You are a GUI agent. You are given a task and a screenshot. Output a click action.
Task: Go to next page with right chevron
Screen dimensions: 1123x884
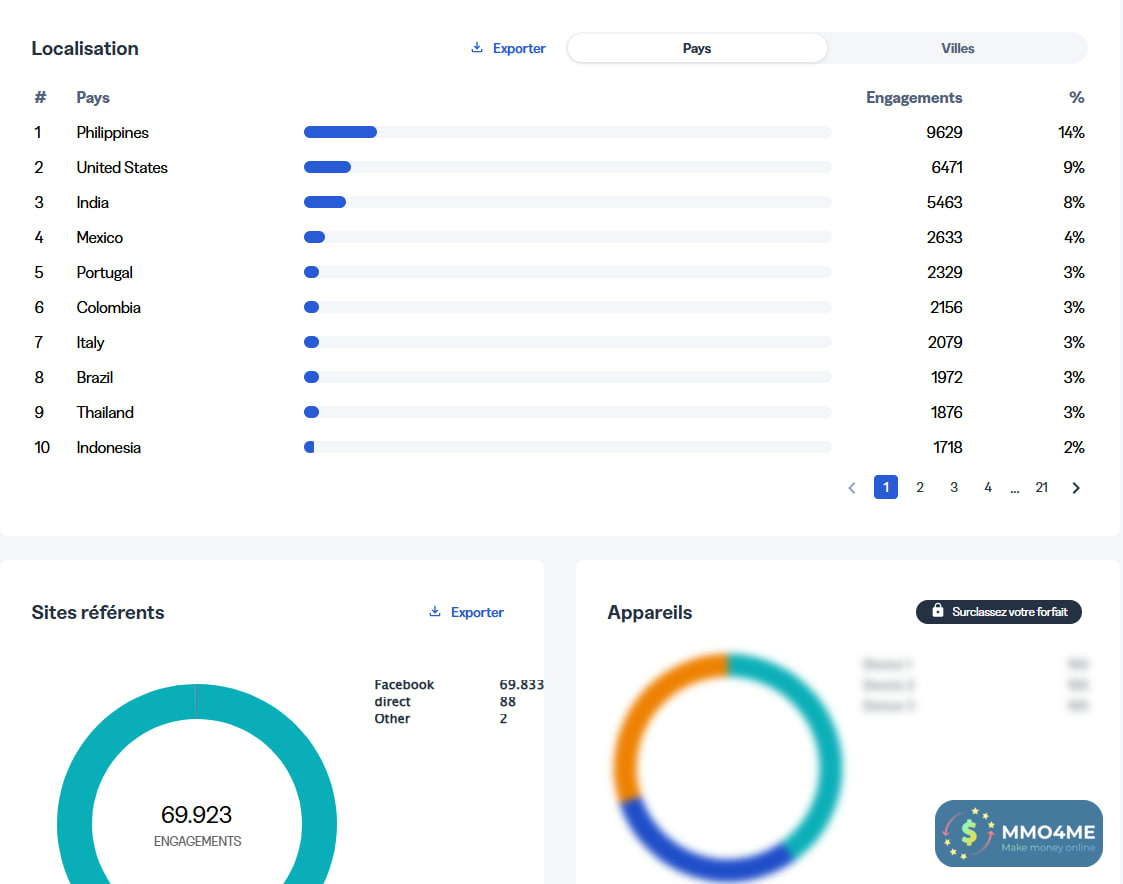pos(1076,488)
